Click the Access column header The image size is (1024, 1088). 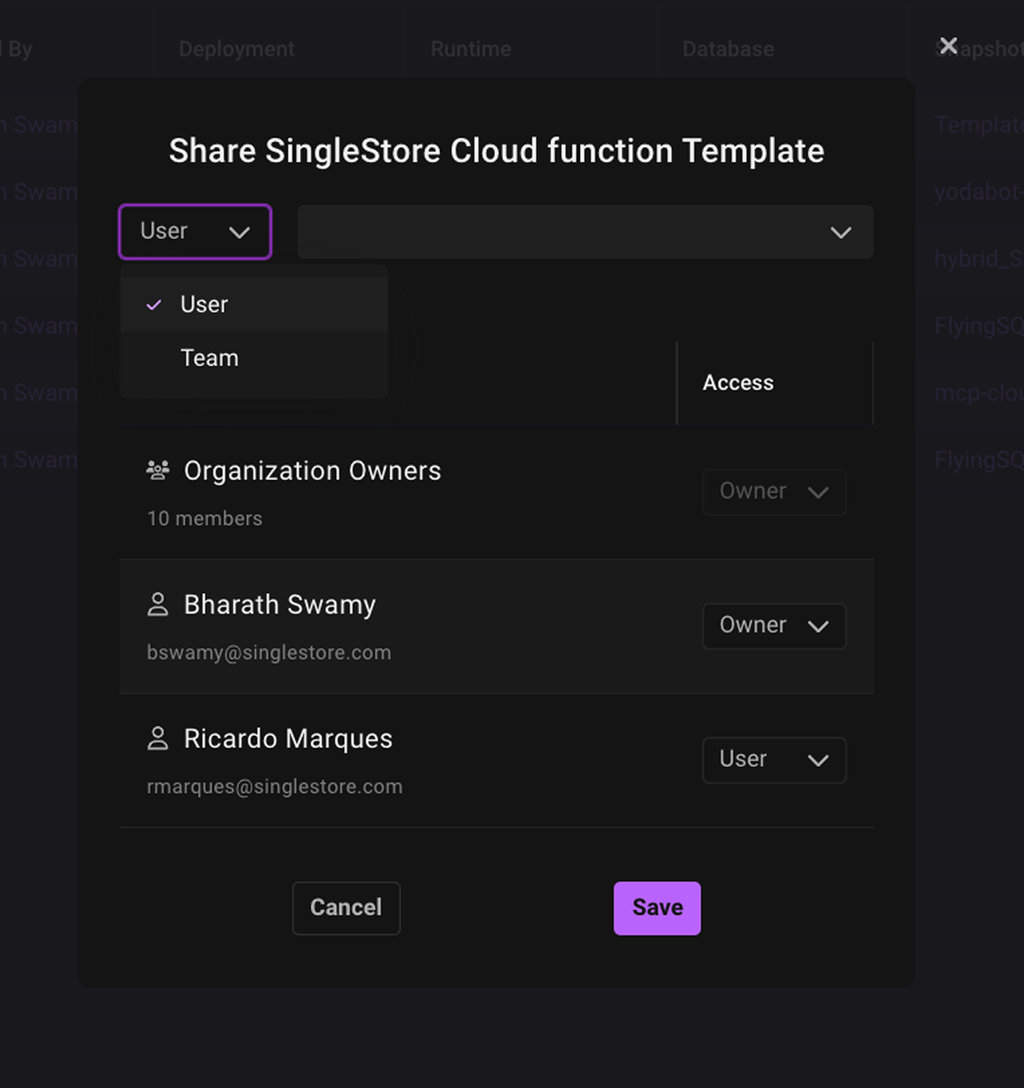[x=738, y=383]
